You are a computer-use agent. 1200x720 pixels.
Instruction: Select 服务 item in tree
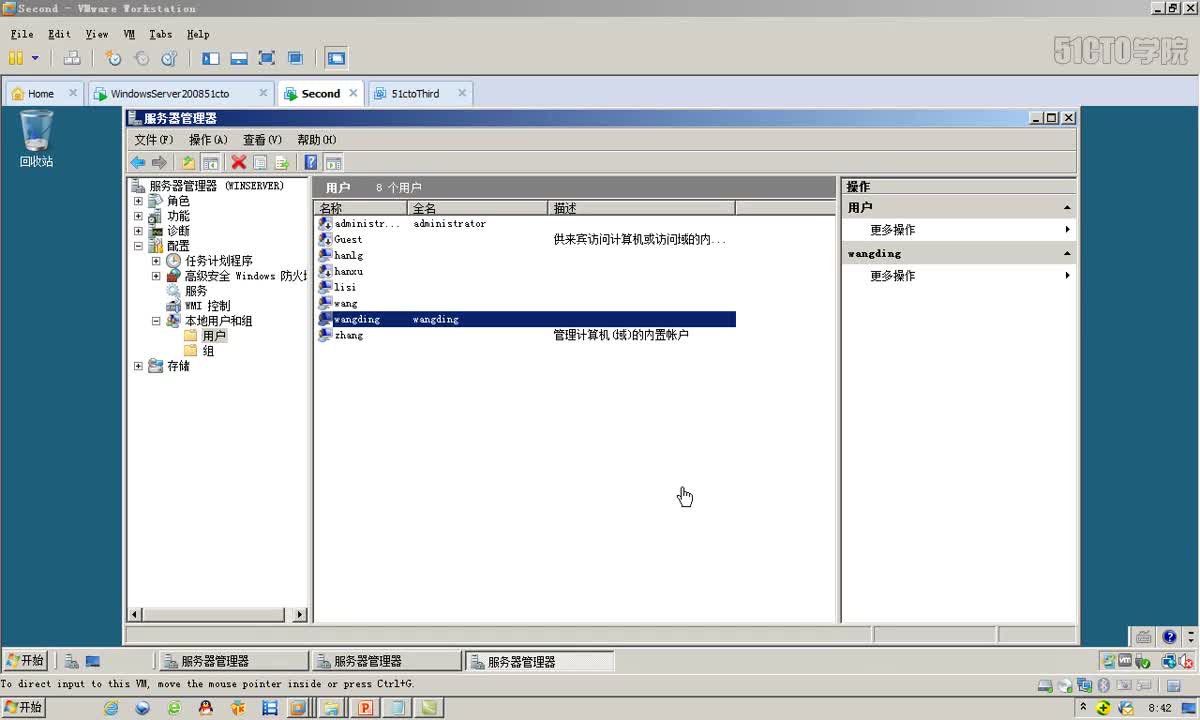(x=196, y=291)
